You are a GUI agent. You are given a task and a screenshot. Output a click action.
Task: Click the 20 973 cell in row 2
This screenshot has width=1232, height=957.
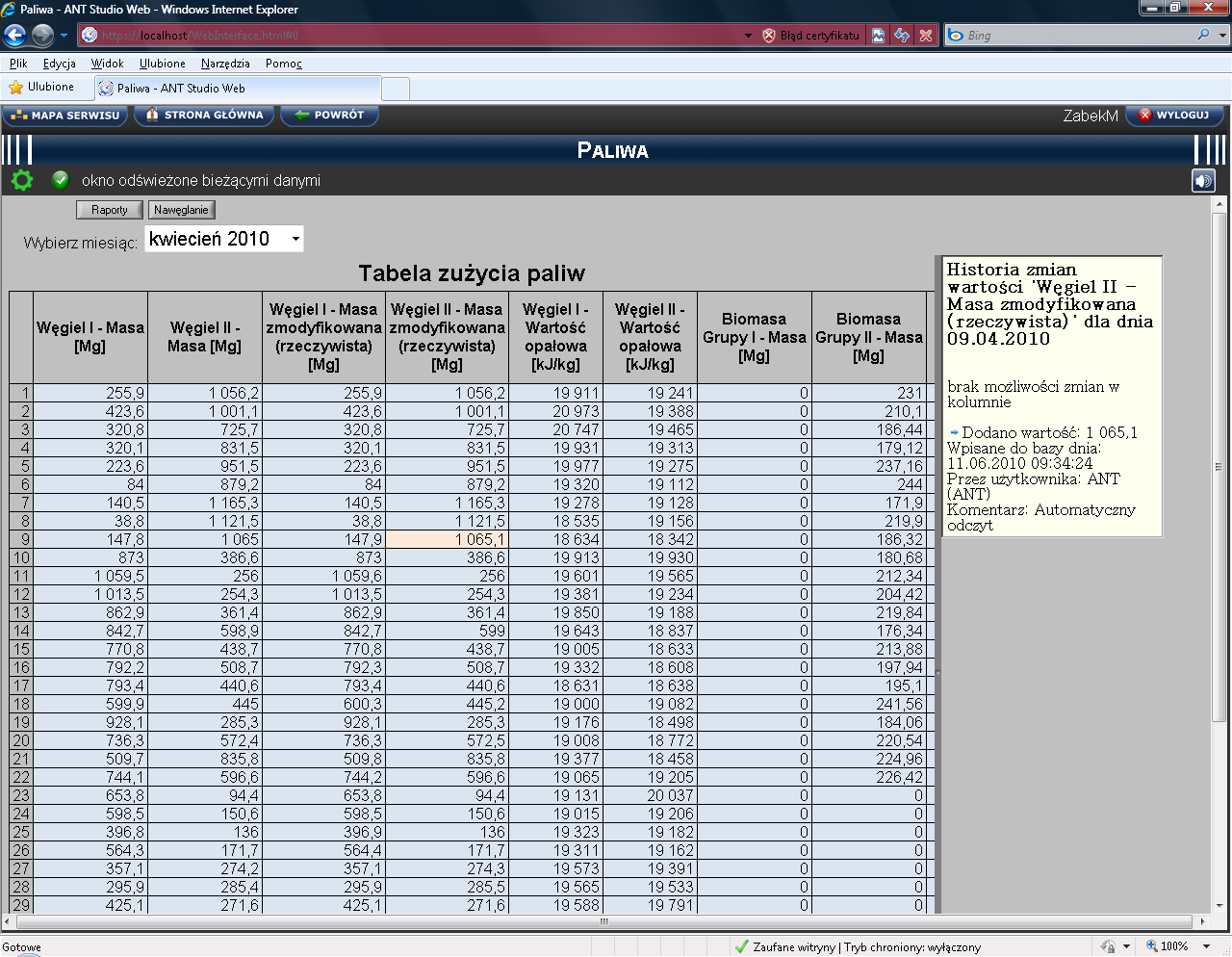click(x=555, y=411)
